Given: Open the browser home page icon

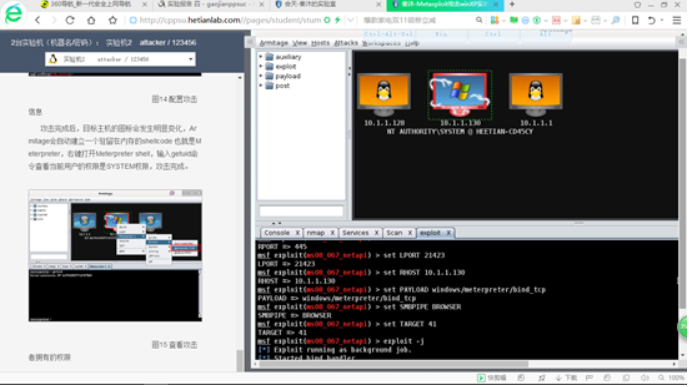Looking at the screenshot, I should coord(91,20).
